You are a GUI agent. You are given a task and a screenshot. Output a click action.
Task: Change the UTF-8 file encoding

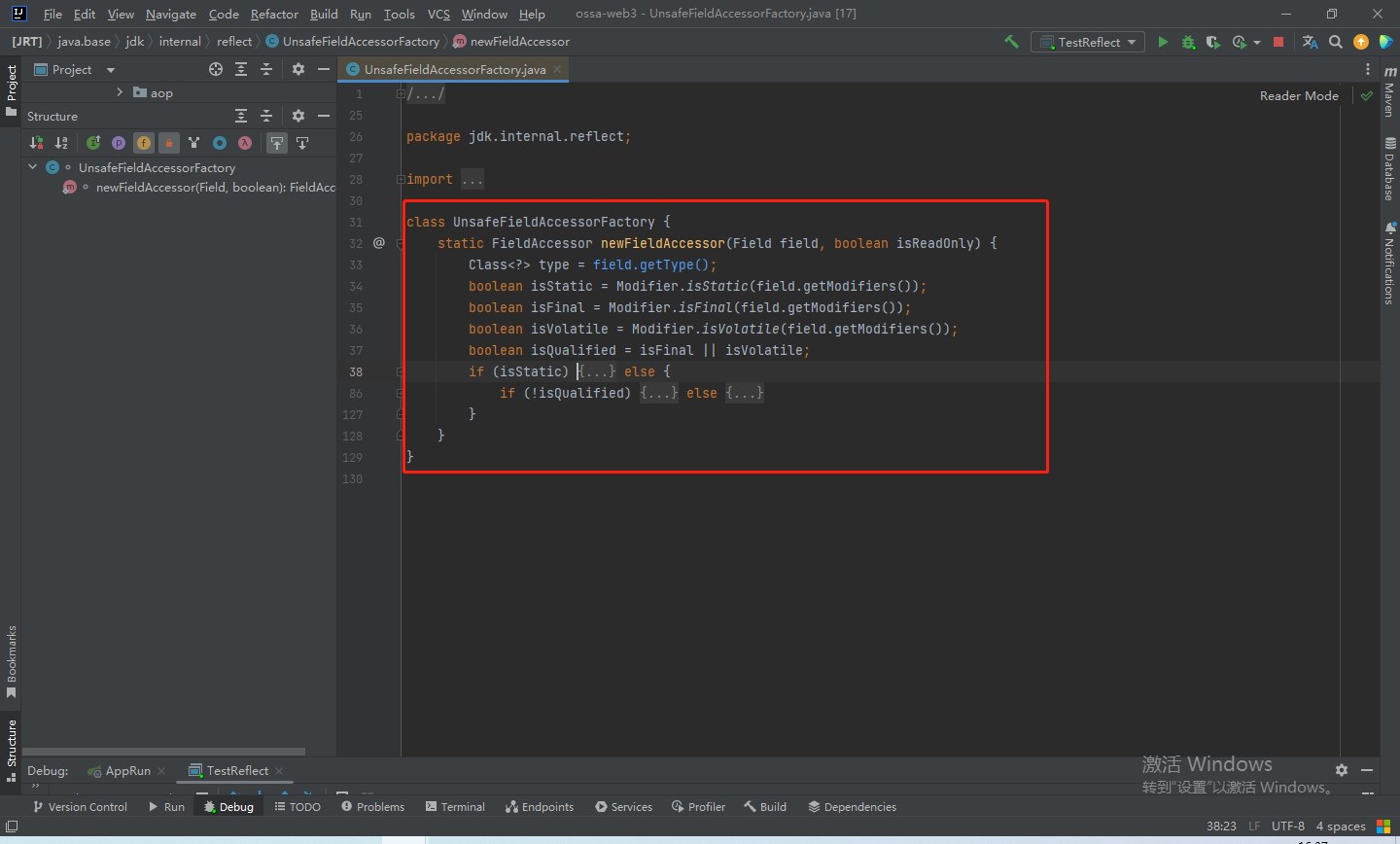coord(1288,826)
